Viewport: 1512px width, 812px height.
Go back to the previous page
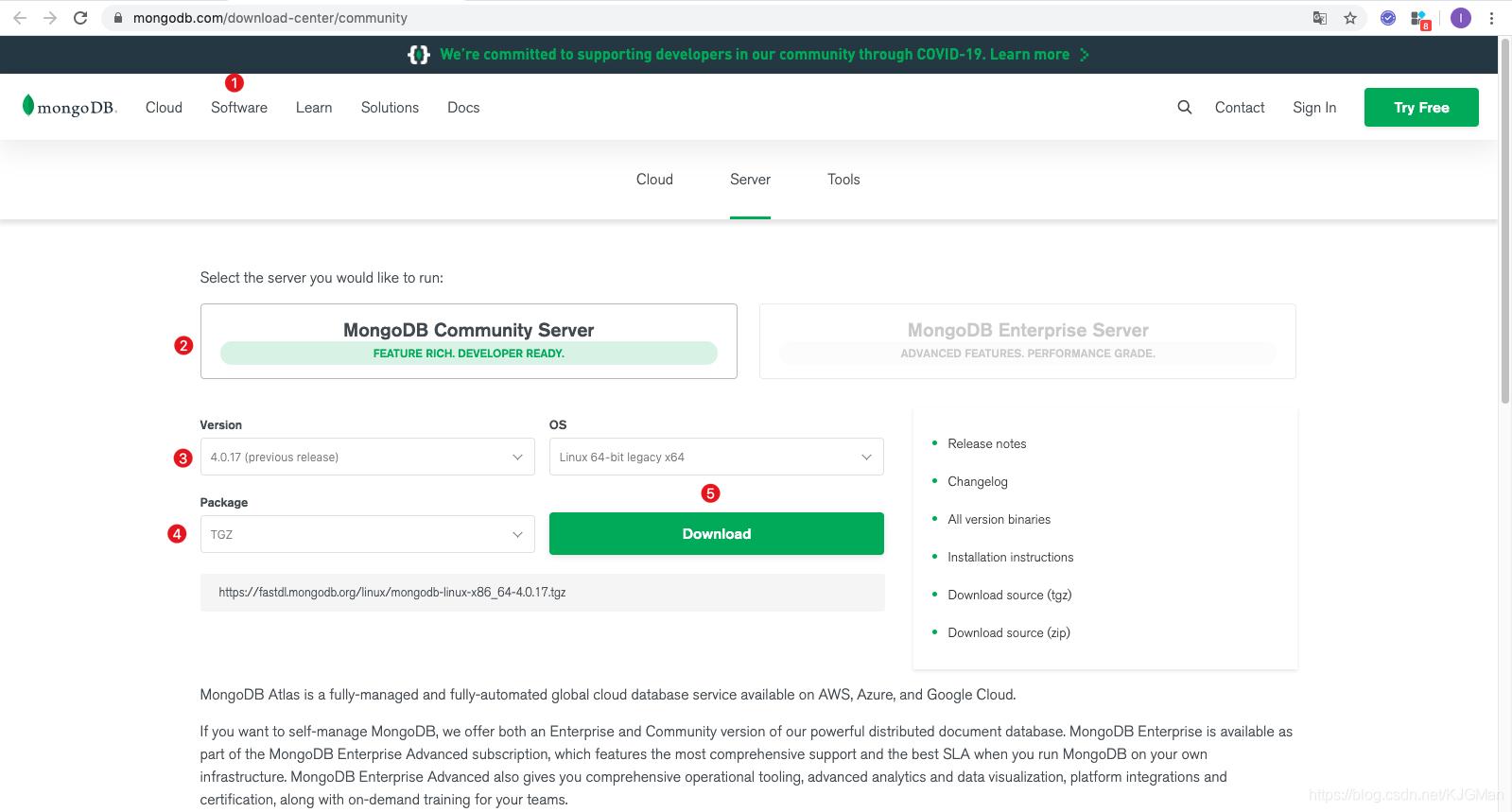[20, 18]
